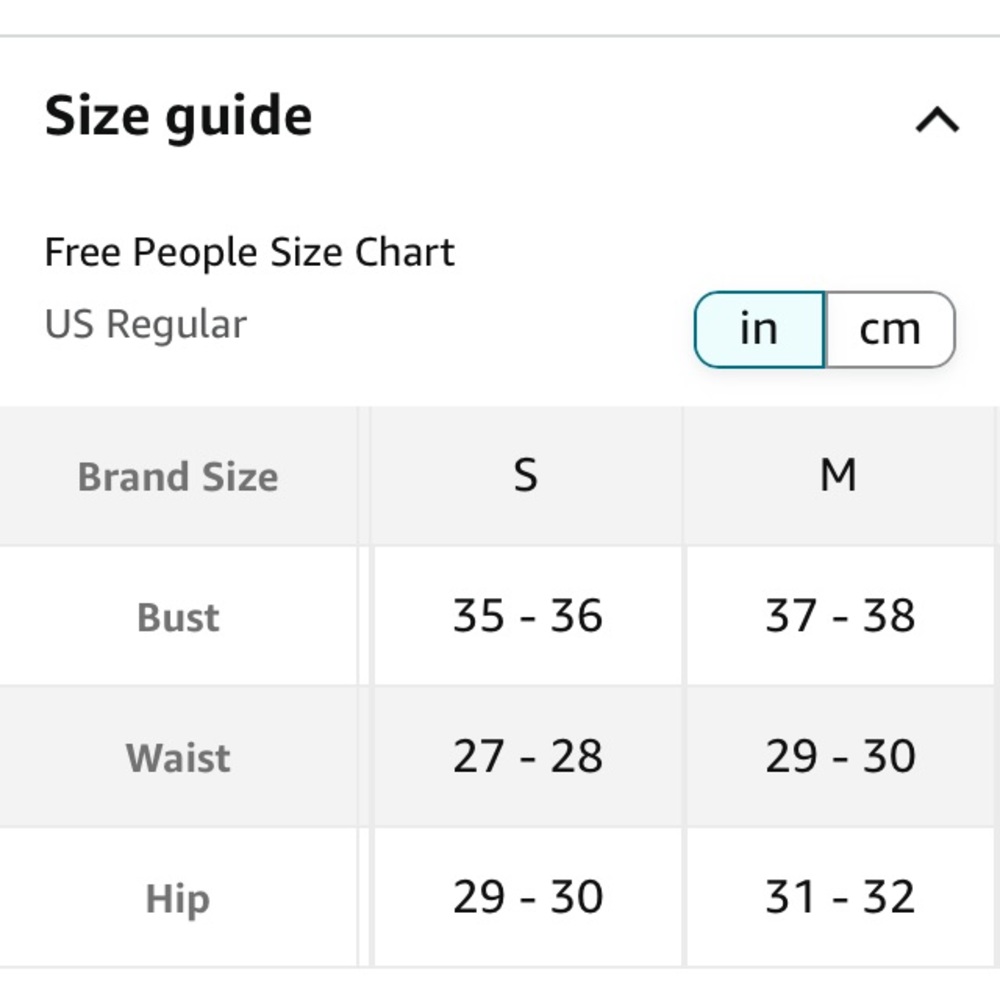1000x1000 pixels.
Task: Click the 35 - 36 bust value
Action: click(527, 616)
